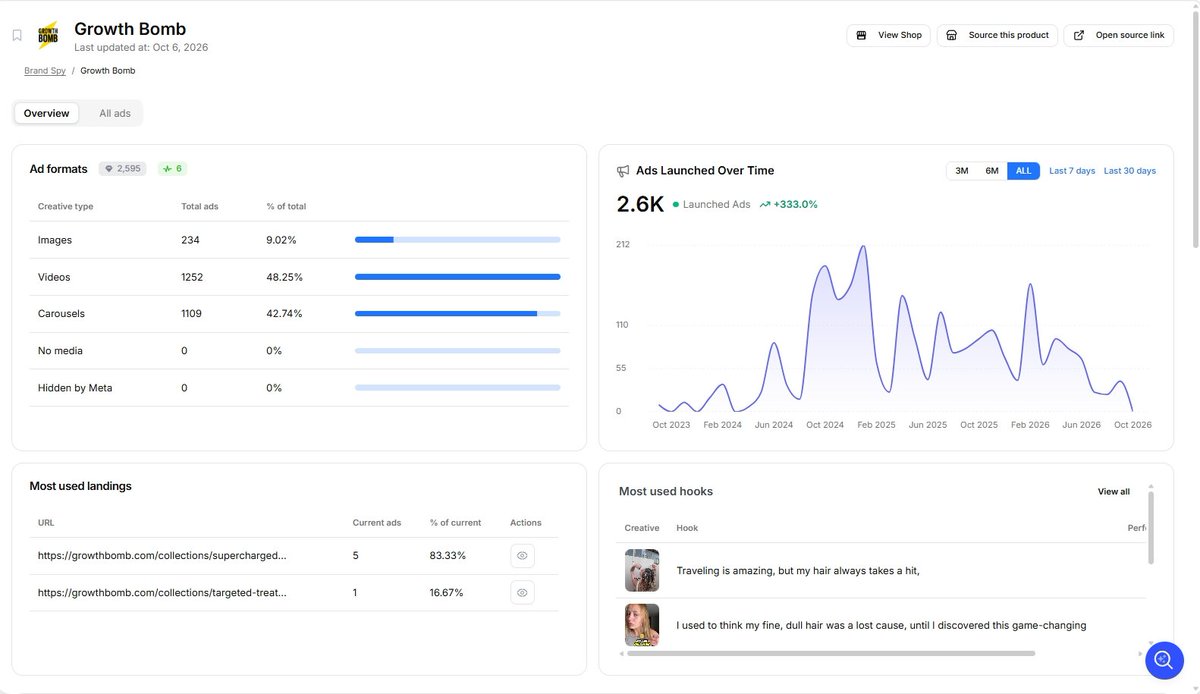Click the Hidden by Meta row label
Image resolution: width=1200 pixels, height=694 pixels.
(x=75, y=388)
